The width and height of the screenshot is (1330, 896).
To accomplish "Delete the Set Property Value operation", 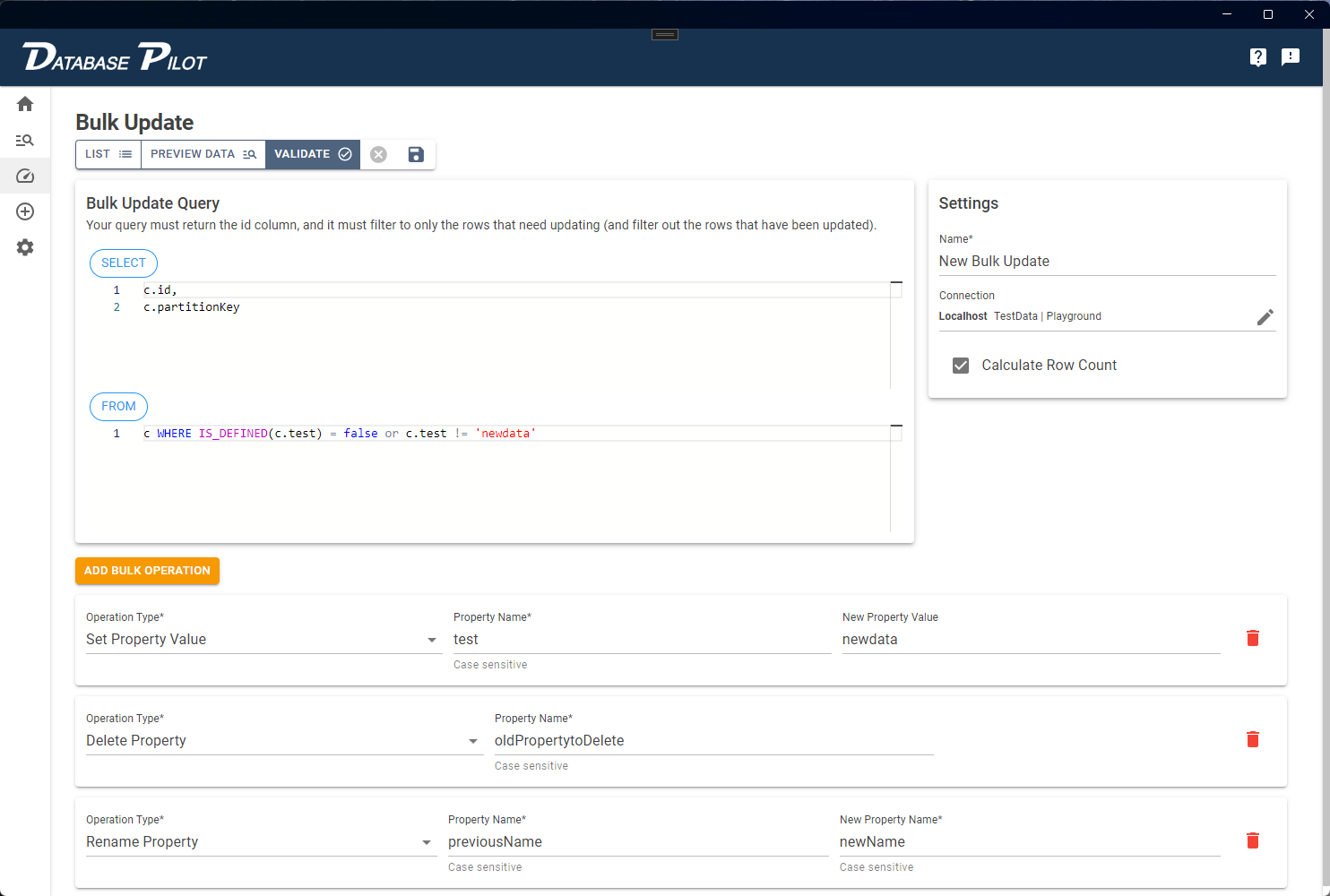I will pos(1253,638).
